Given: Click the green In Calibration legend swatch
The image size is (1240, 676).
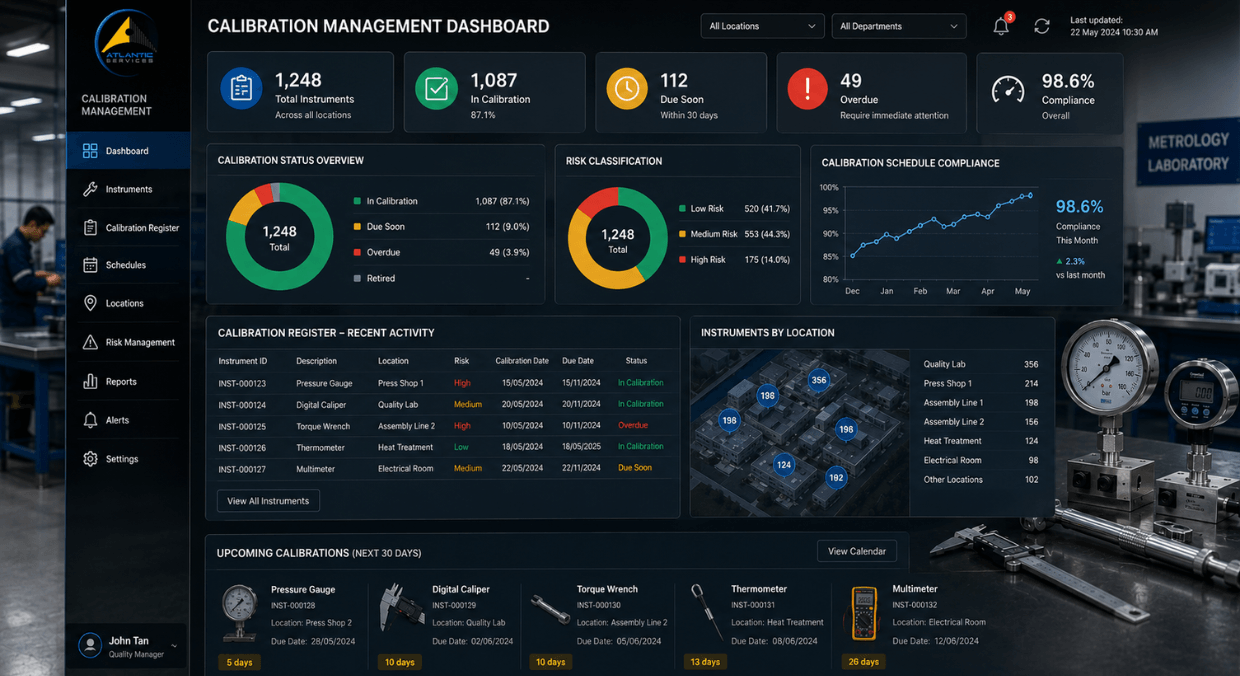Looking at the screenshot, I should point(357,201).
